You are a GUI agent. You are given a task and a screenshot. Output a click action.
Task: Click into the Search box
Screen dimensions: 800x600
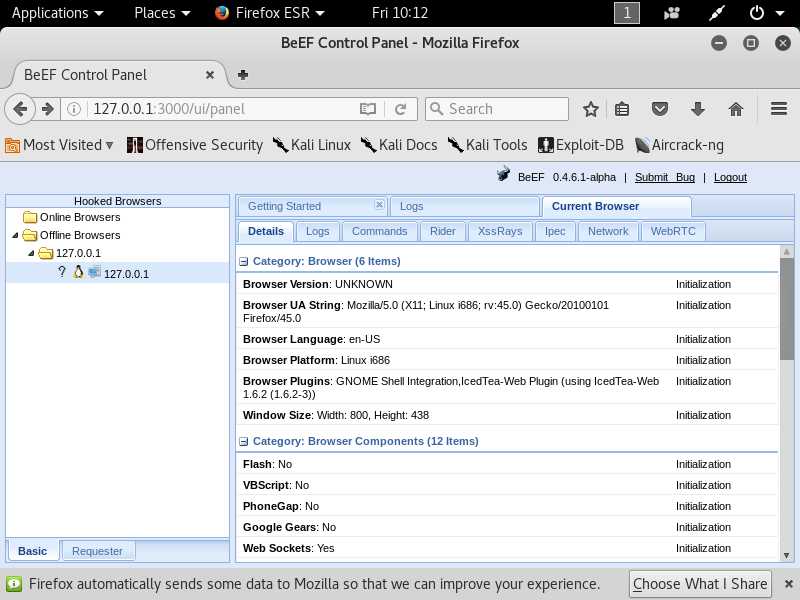tap(497, 109)
